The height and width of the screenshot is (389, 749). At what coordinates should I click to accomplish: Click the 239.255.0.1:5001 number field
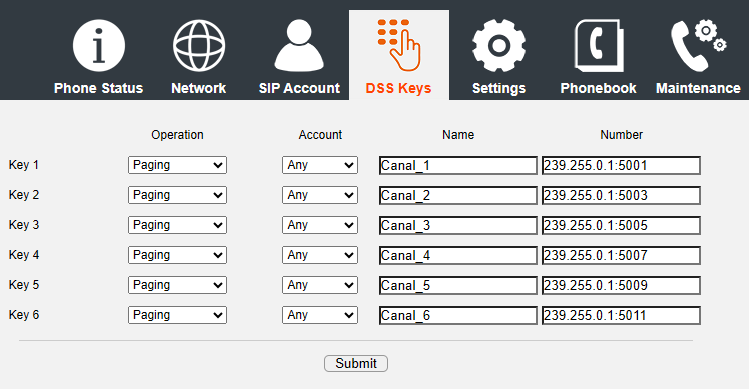pos(621,165)
